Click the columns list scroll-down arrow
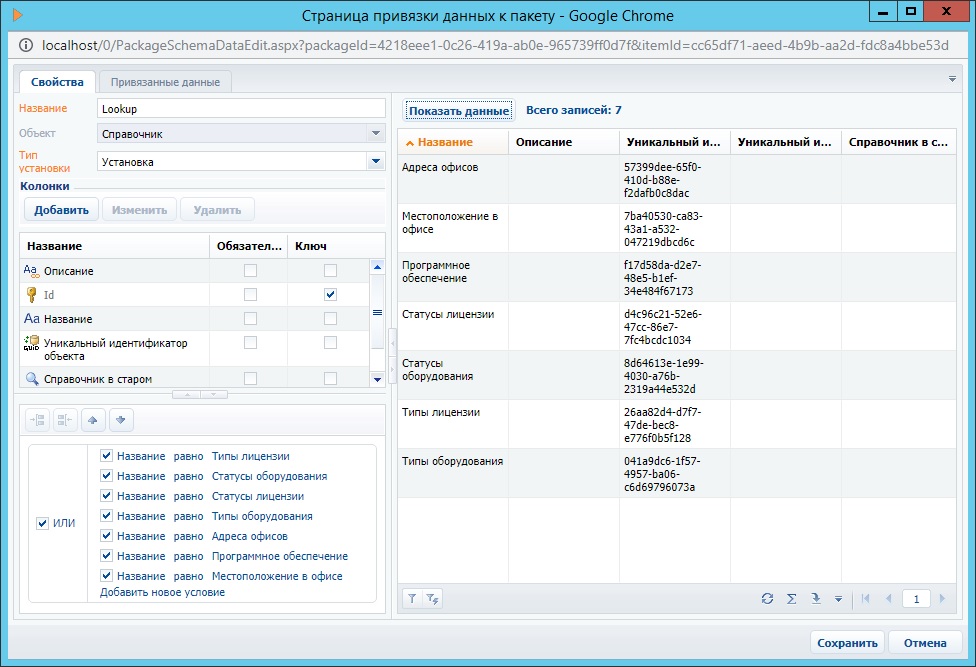 click(377, 379)
